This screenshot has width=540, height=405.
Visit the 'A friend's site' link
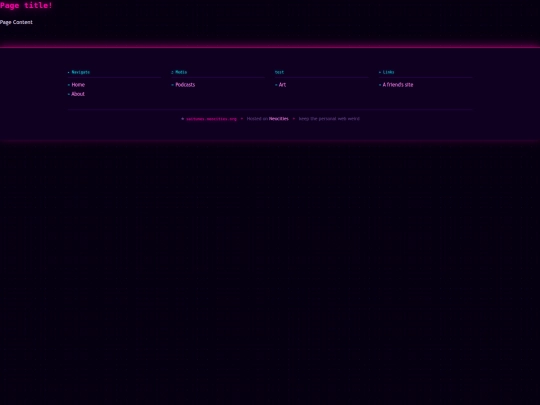(398, 85)
